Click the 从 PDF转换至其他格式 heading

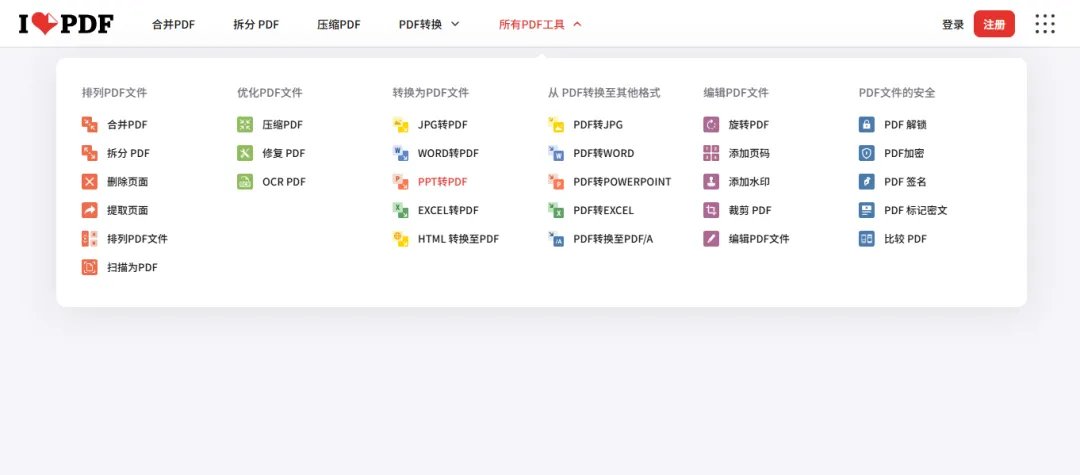pos(604,92)
